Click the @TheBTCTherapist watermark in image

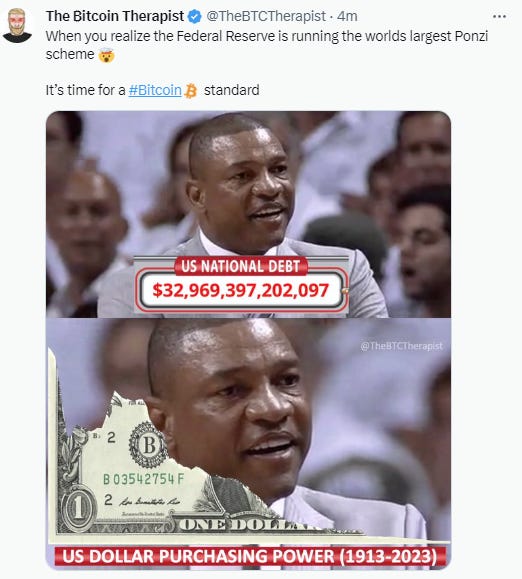pos(401,346)
